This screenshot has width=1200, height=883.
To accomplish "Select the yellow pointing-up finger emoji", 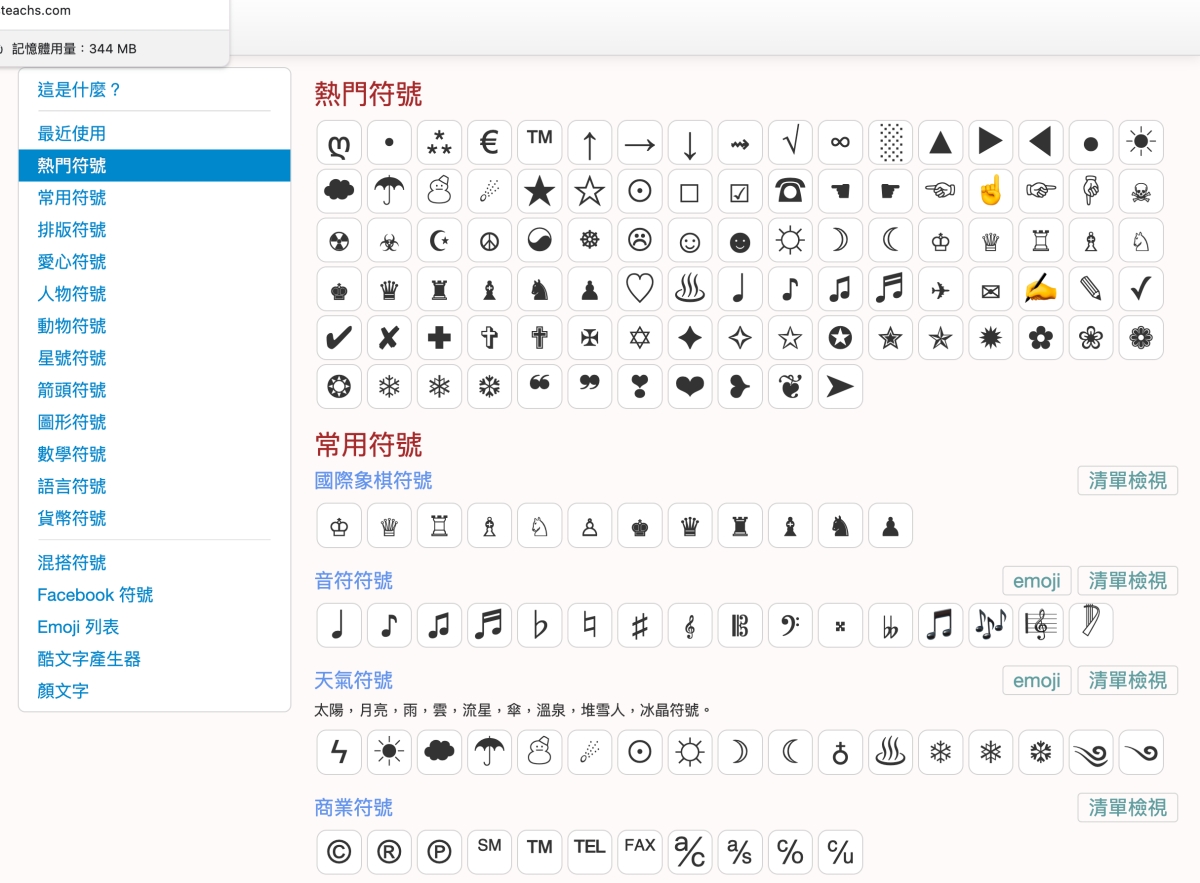I will 990,191.
